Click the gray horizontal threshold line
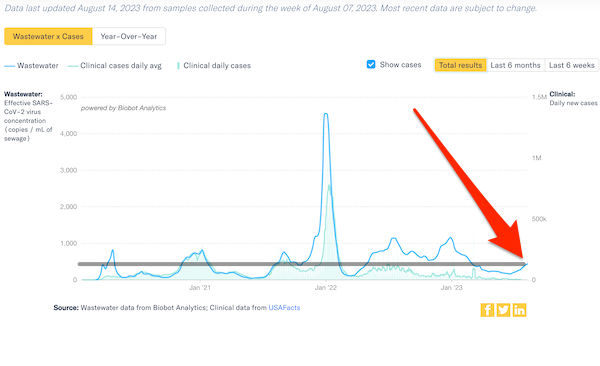Viewport: 600px width, 366px height. click(x=302, y=264)
